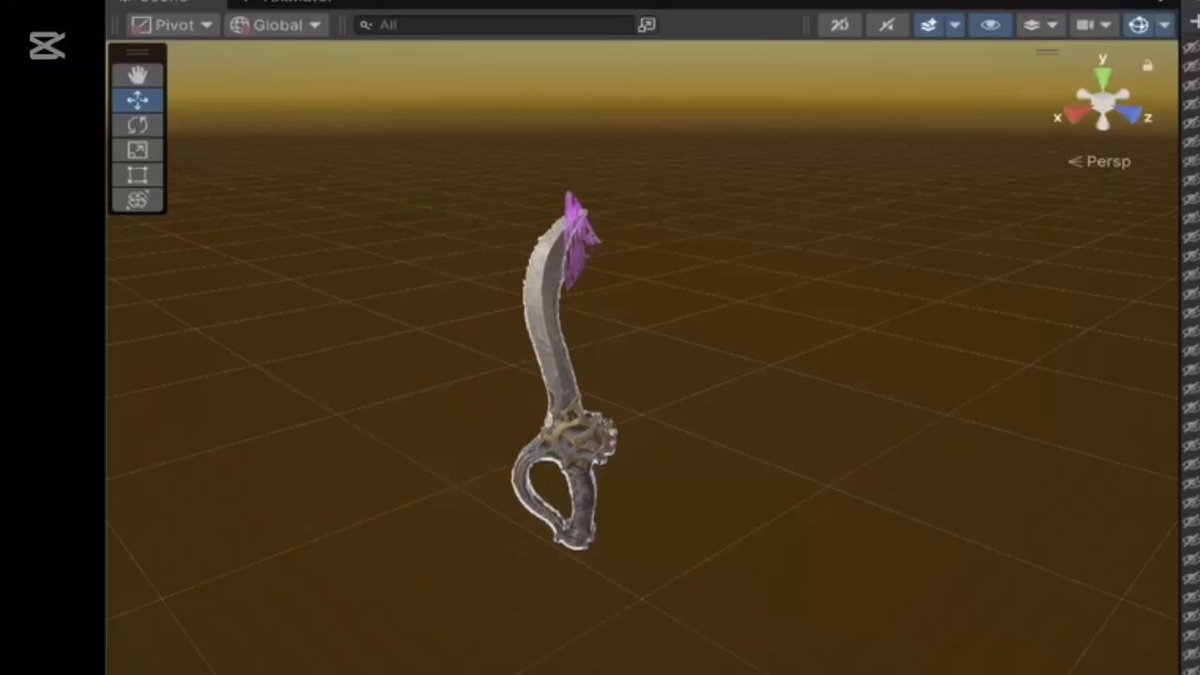
Task: Click the green Y axis cone
Action: coord(1103,79)
